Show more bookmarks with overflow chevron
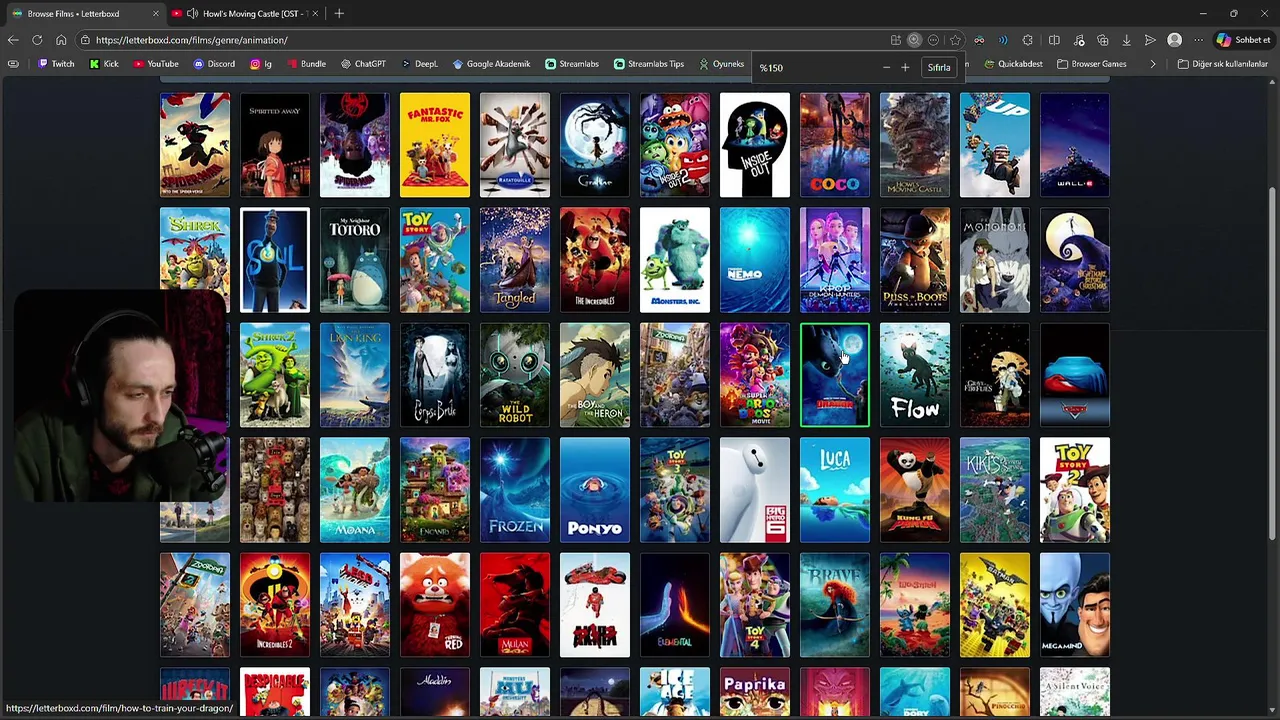The image size is (1280, 720). point(1153,64)
